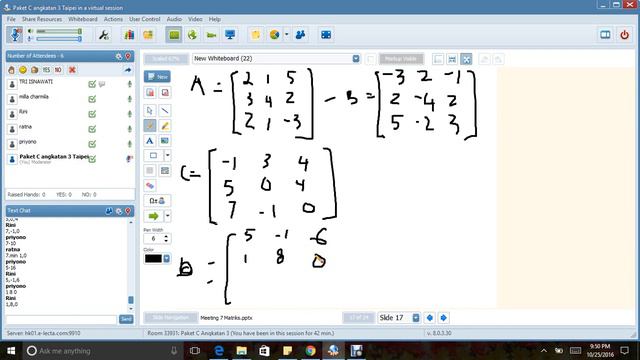640x360 pixels.
Task: Click the raise hand icon
Action: 11,70
